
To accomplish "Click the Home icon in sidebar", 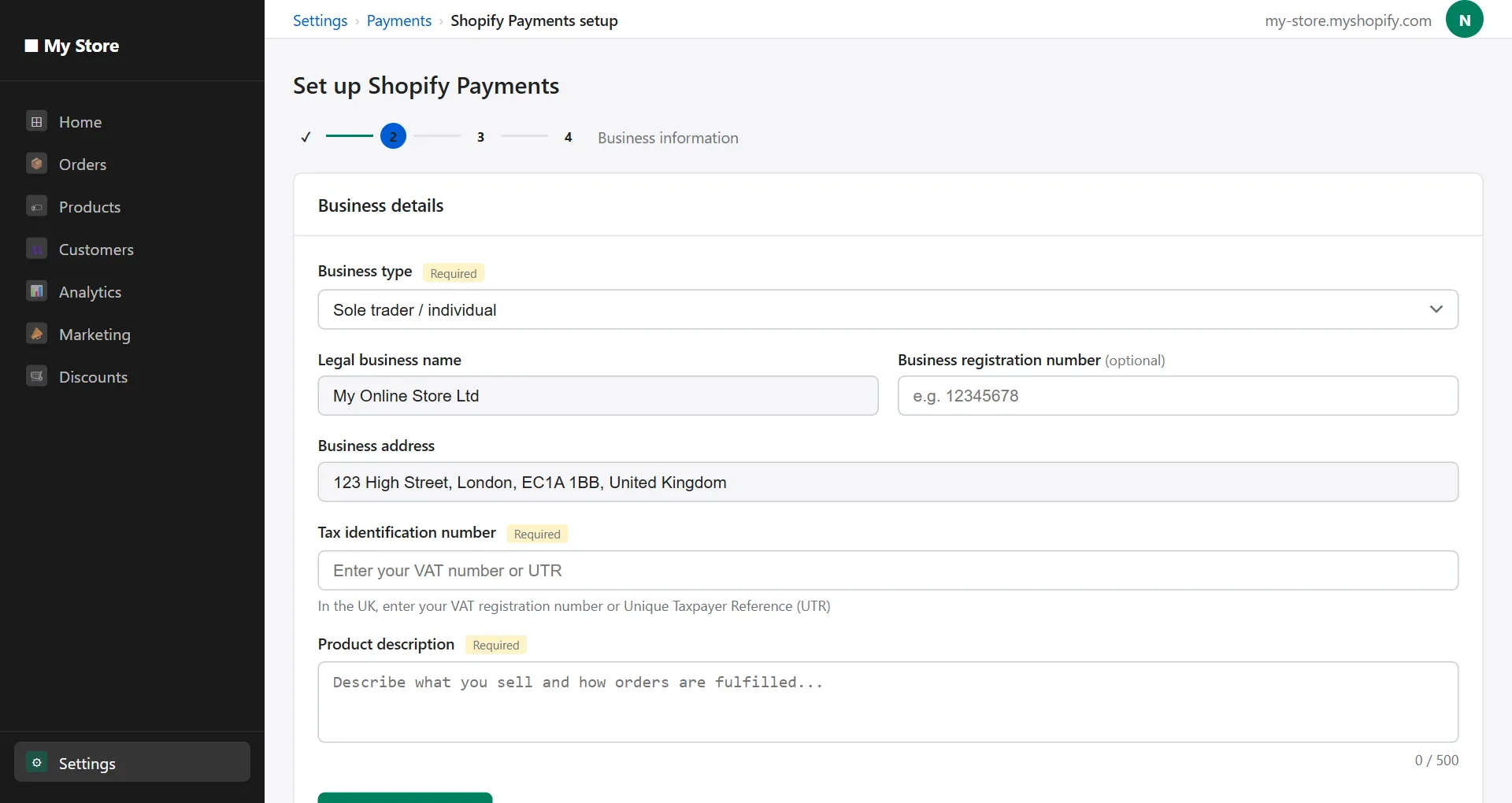I will [x=36, y=122].
